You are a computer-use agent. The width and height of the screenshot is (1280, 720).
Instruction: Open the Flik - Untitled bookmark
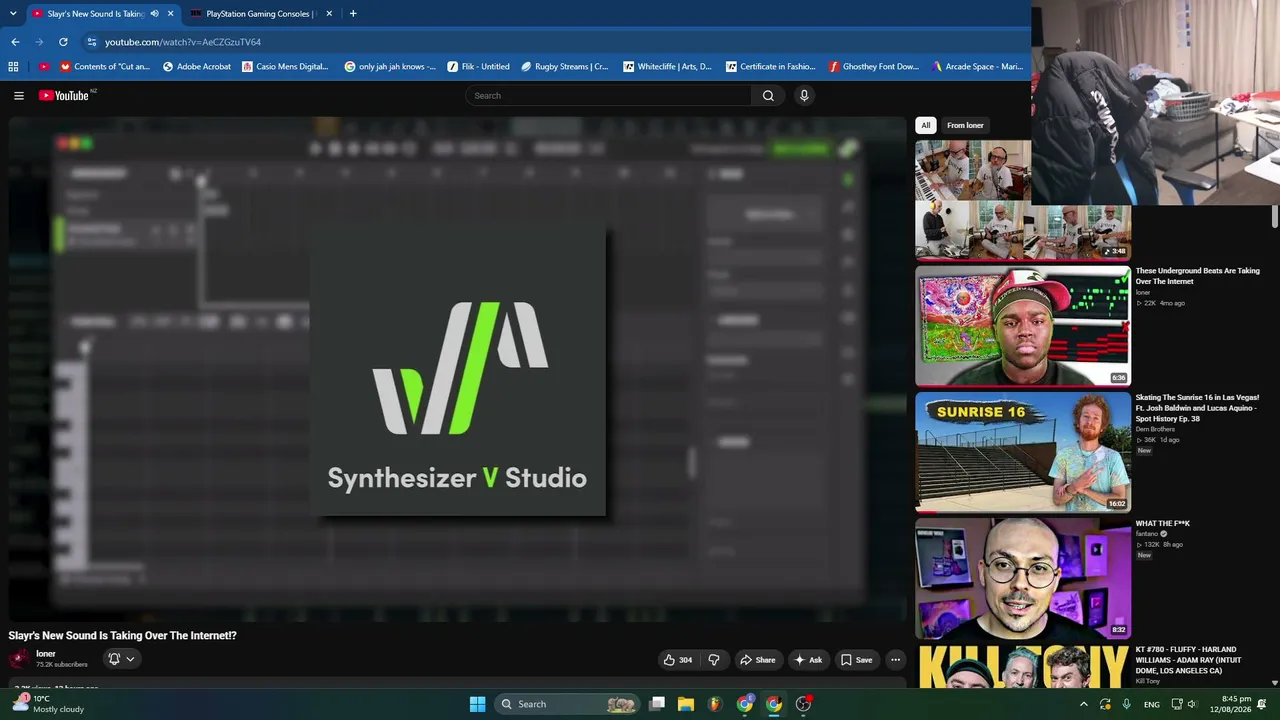[479, 67]
